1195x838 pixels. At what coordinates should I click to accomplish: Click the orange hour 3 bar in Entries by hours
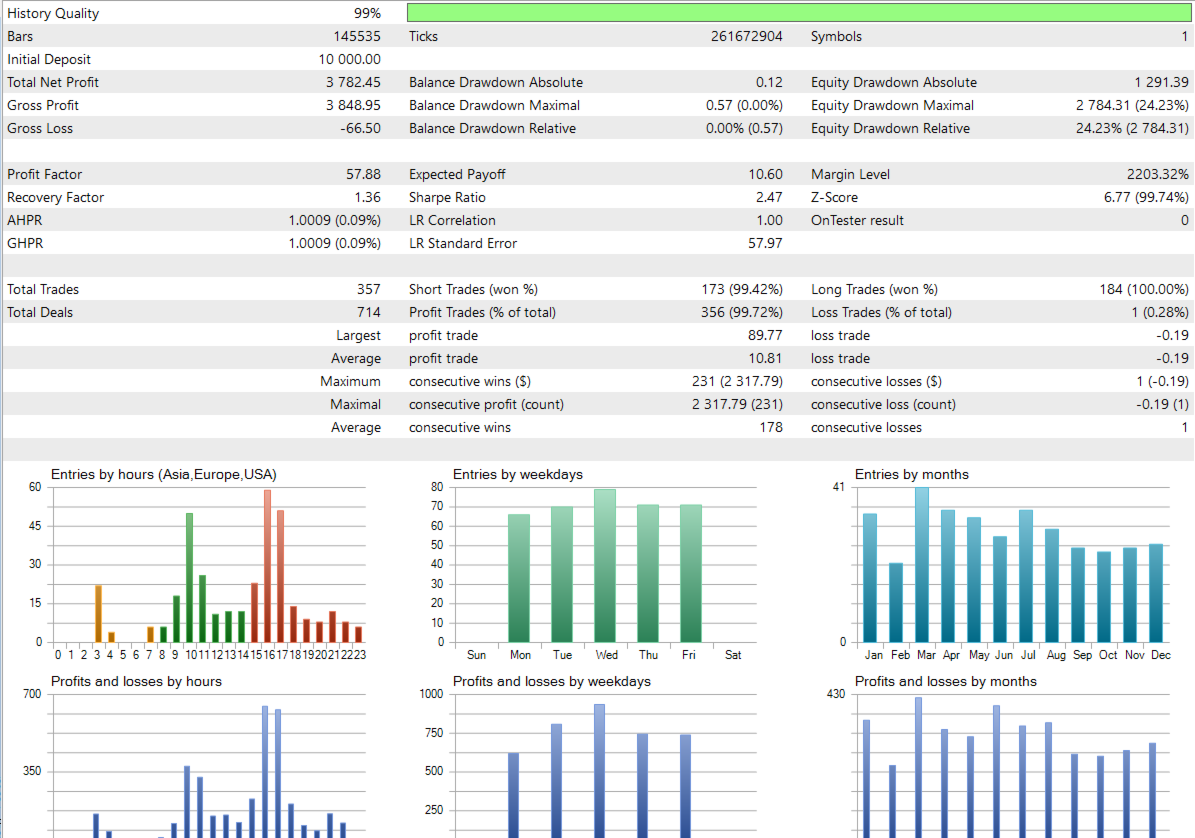click(98, 613)
